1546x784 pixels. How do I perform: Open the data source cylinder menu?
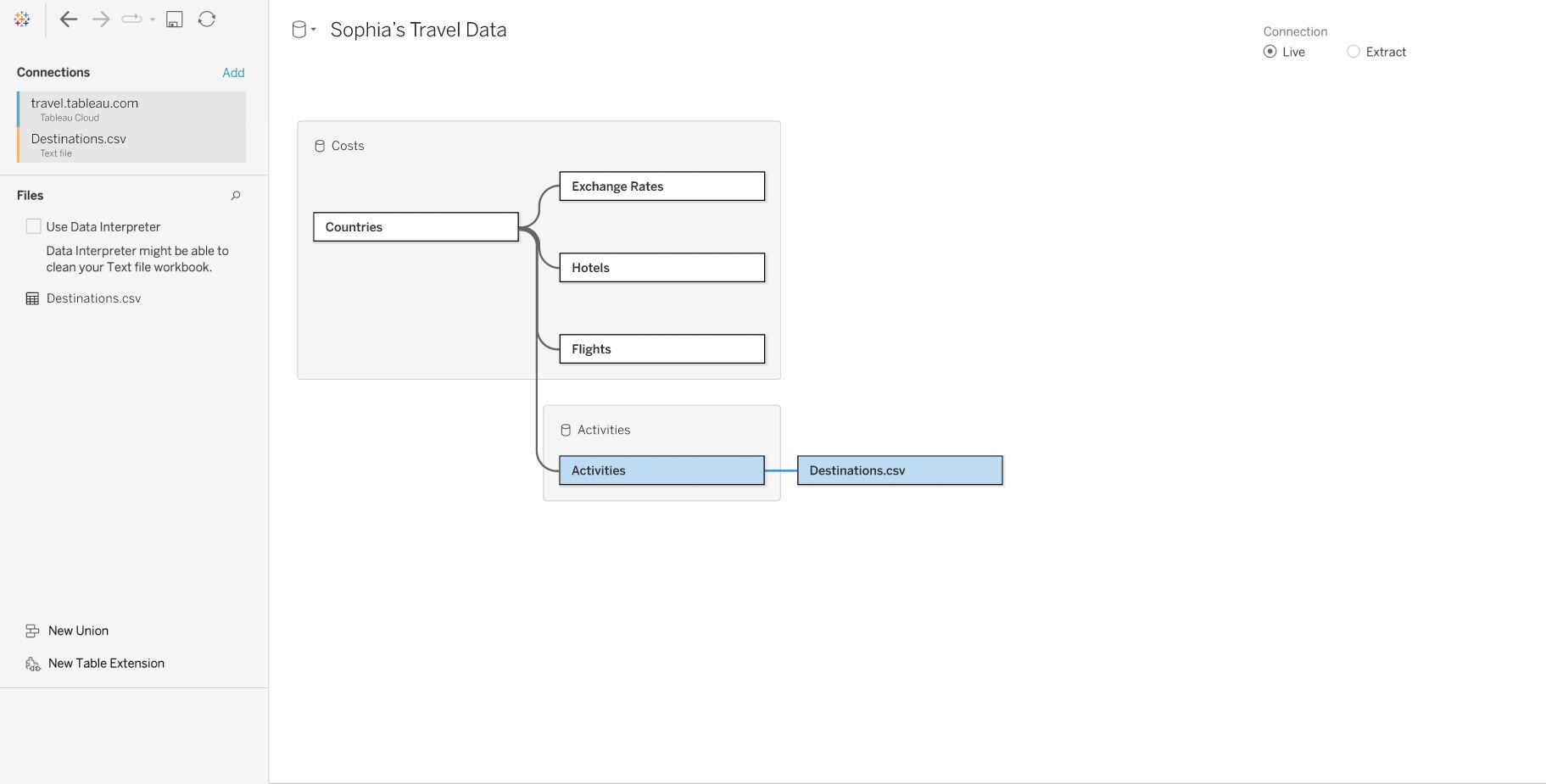(x=304, y=30)
